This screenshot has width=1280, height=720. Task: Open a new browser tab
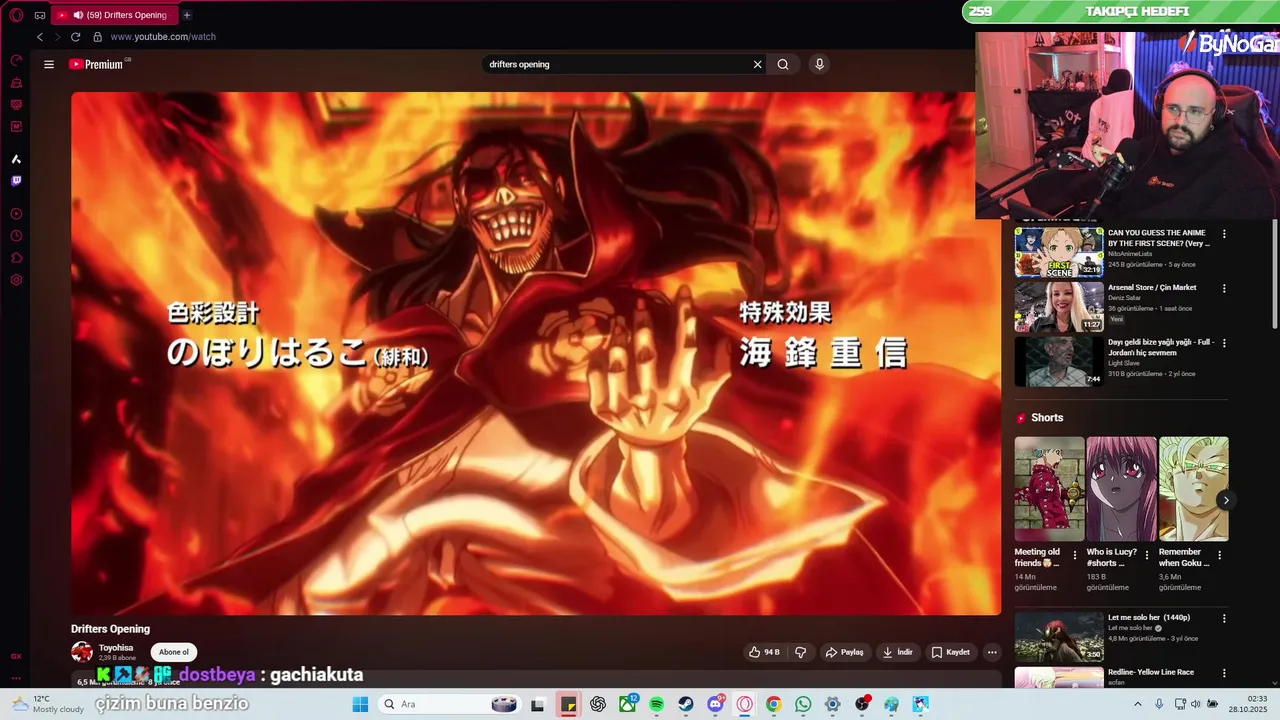(187, 15)
